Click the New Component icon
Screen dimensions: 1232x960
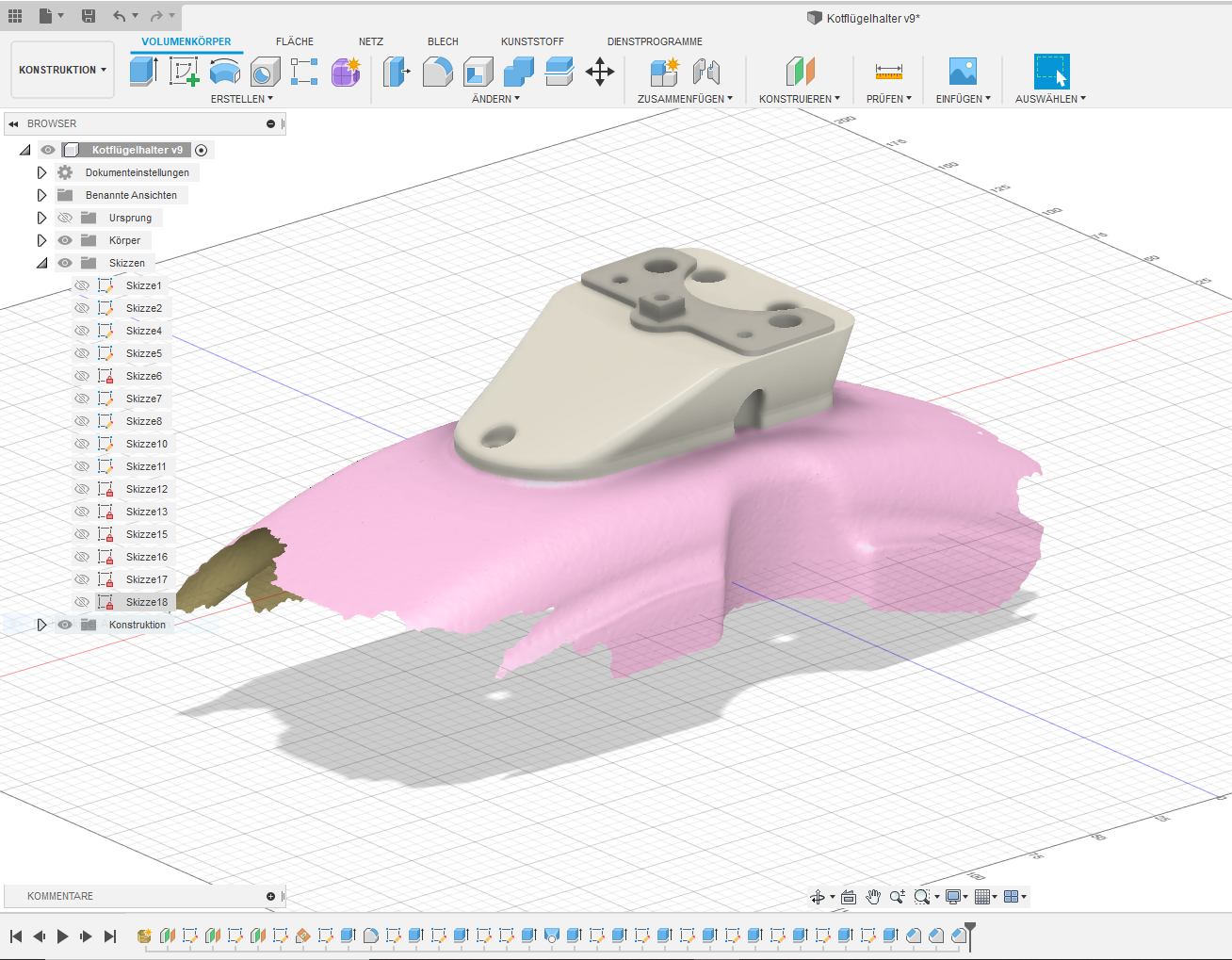[x=664, y=72]
